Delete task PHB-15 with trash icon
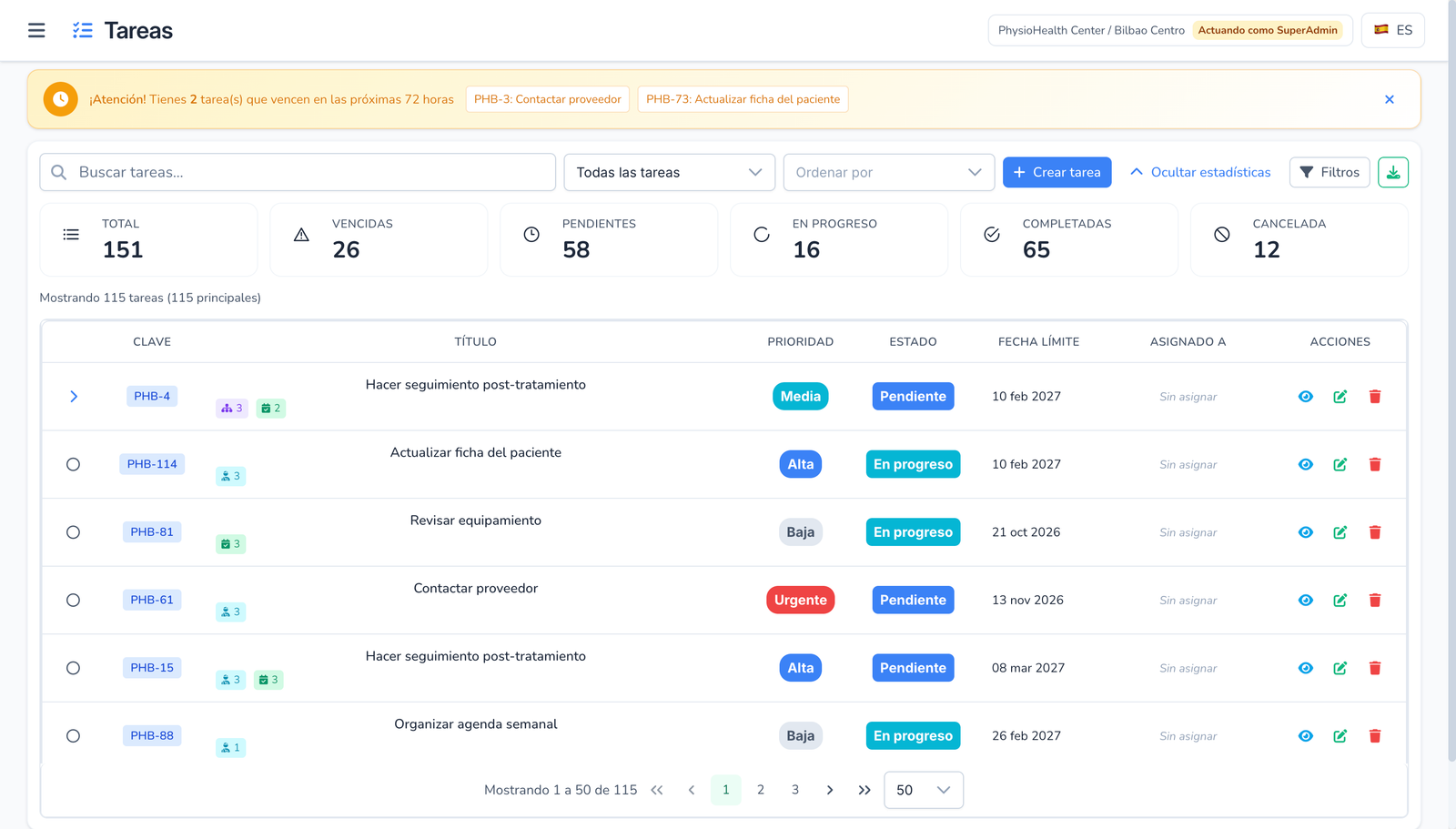This screenshot has height=829, width=1456. point(1374,668)
